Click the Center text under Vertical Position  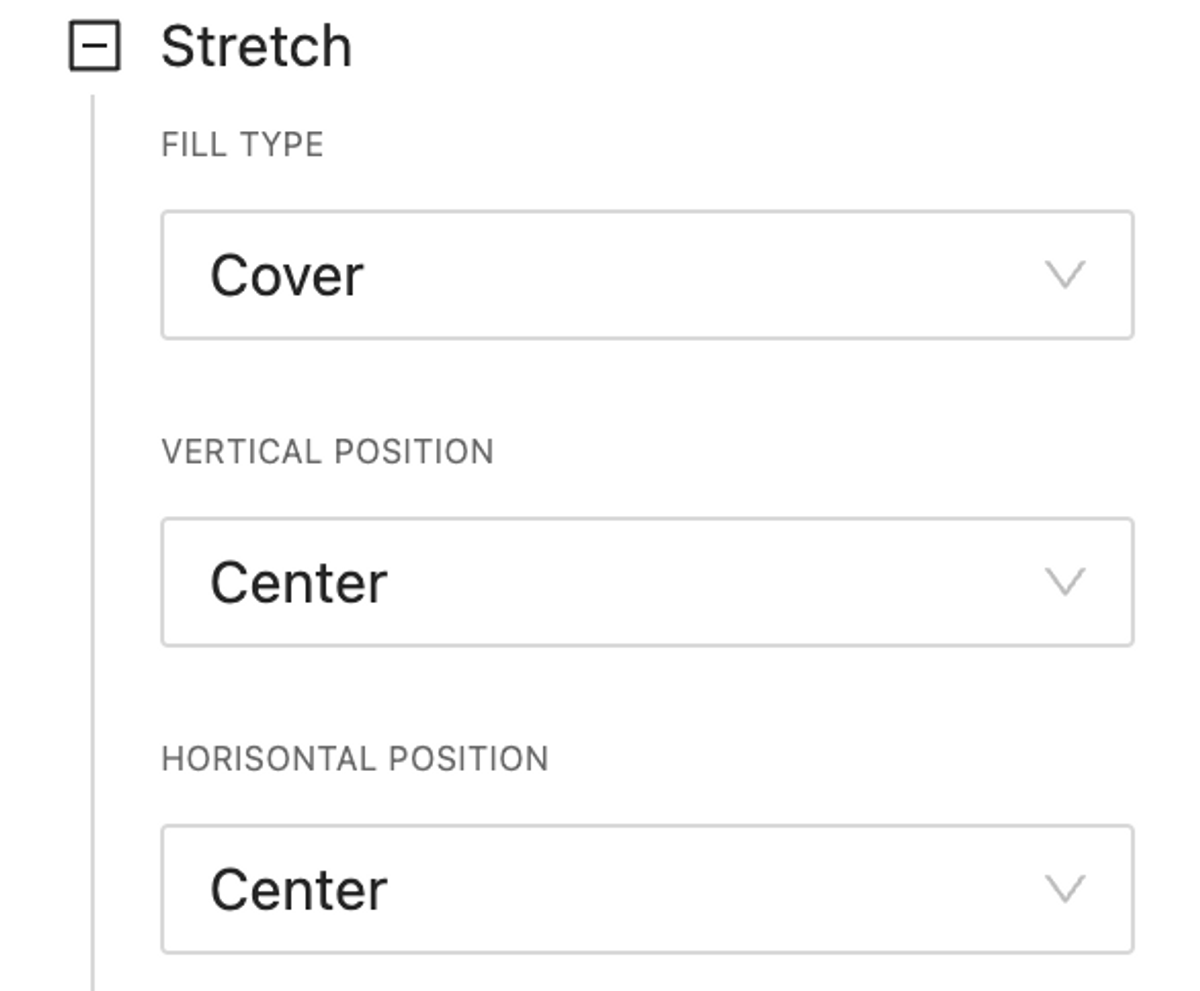298,583
